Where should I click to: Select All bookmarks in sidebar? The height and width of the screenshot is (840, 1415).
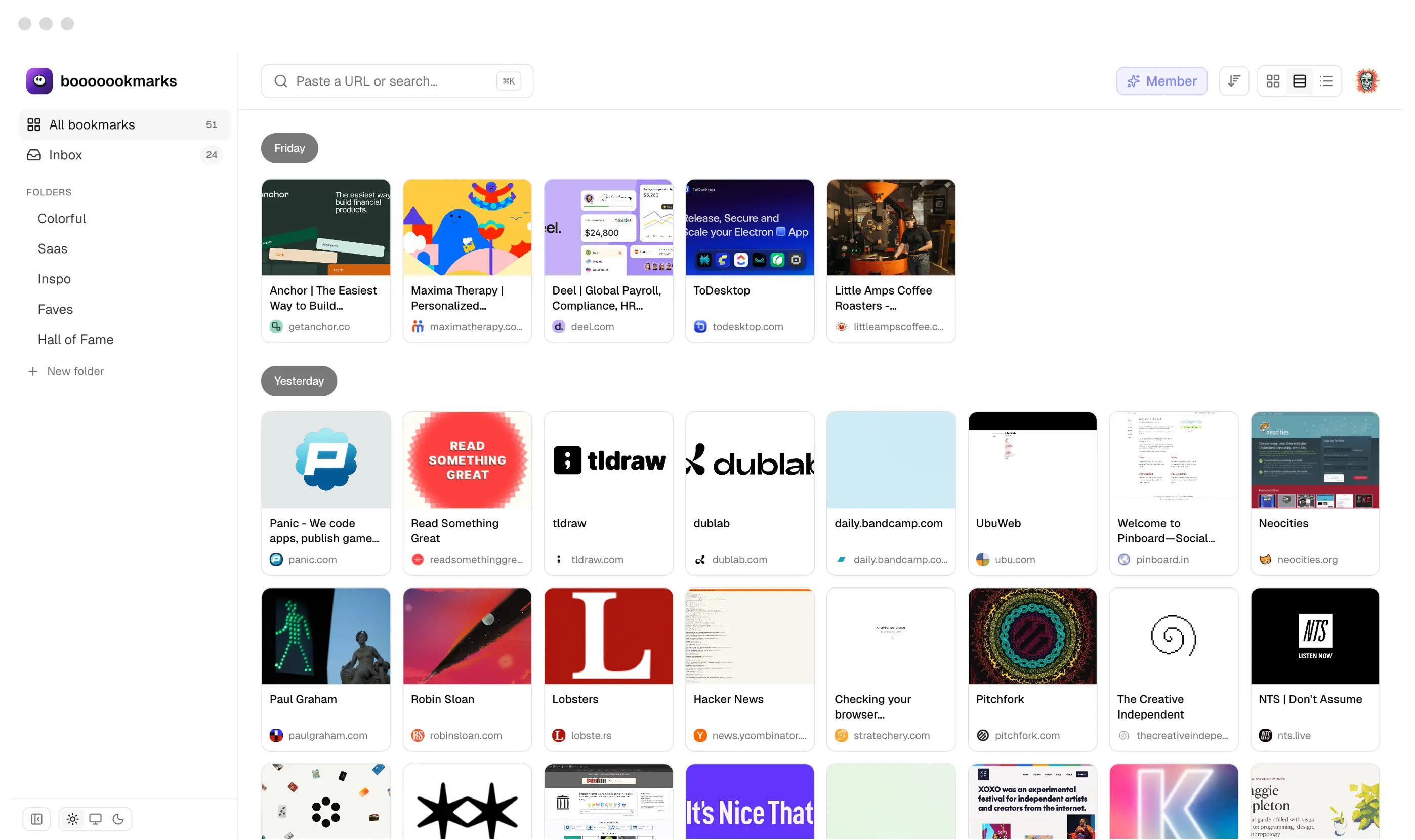(124, 124)
